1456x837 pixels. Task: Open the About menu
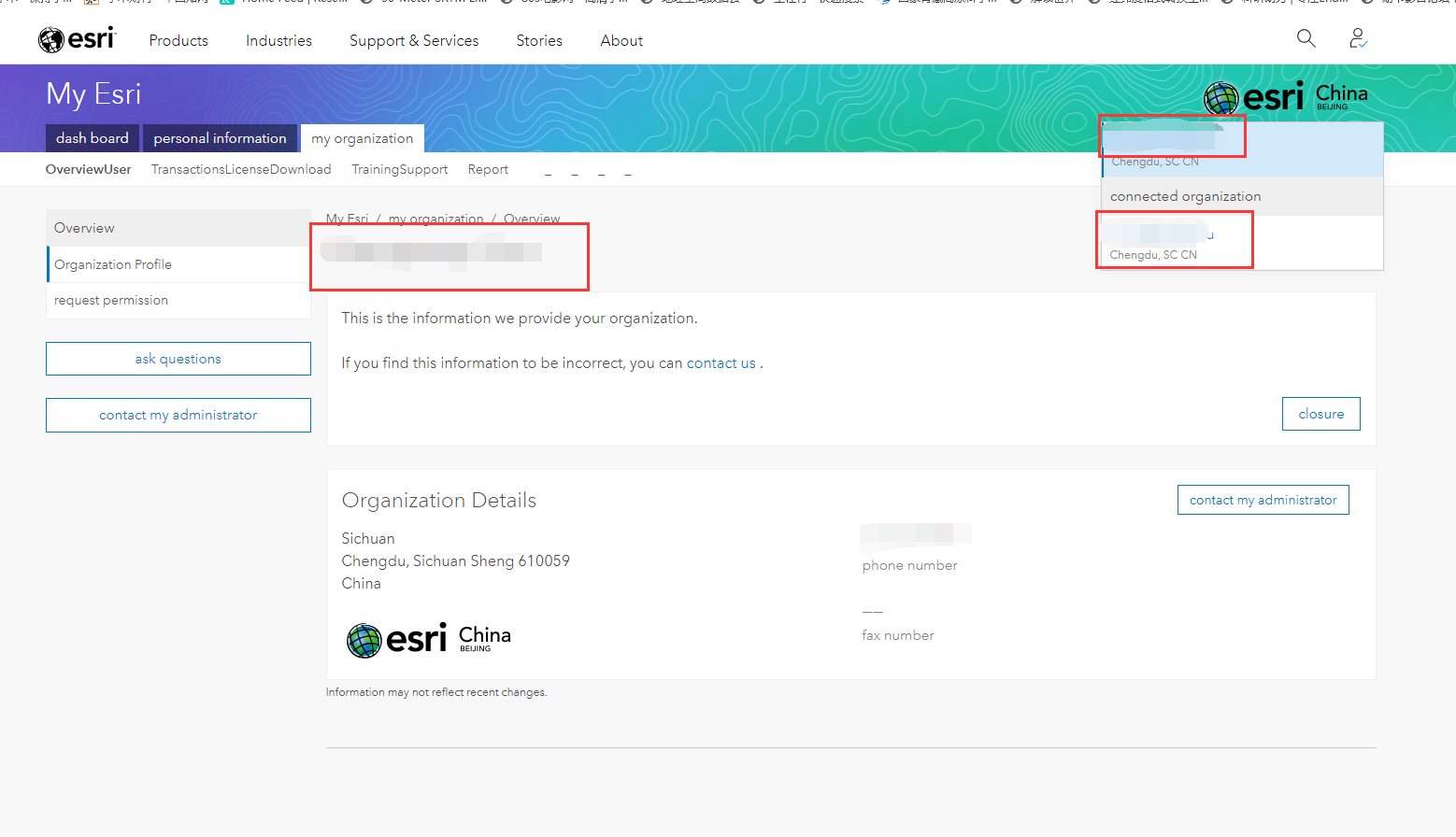click(621, 40)
